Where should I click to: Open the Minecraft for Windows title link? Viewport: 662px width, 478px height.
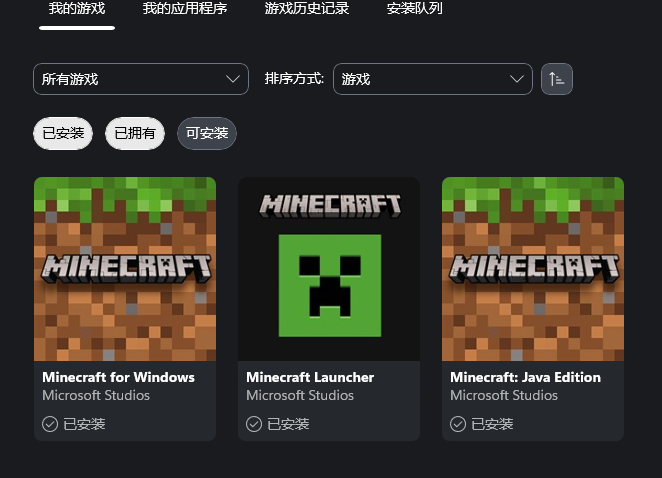point(118,377)
